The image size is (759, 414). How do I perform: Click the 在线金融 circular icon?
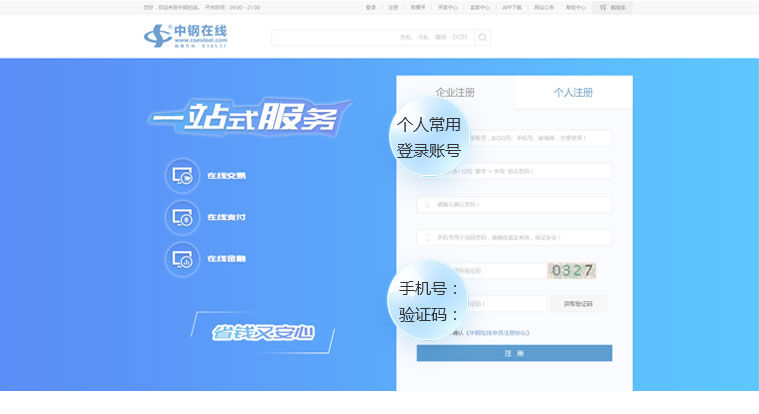pos(183,259)
